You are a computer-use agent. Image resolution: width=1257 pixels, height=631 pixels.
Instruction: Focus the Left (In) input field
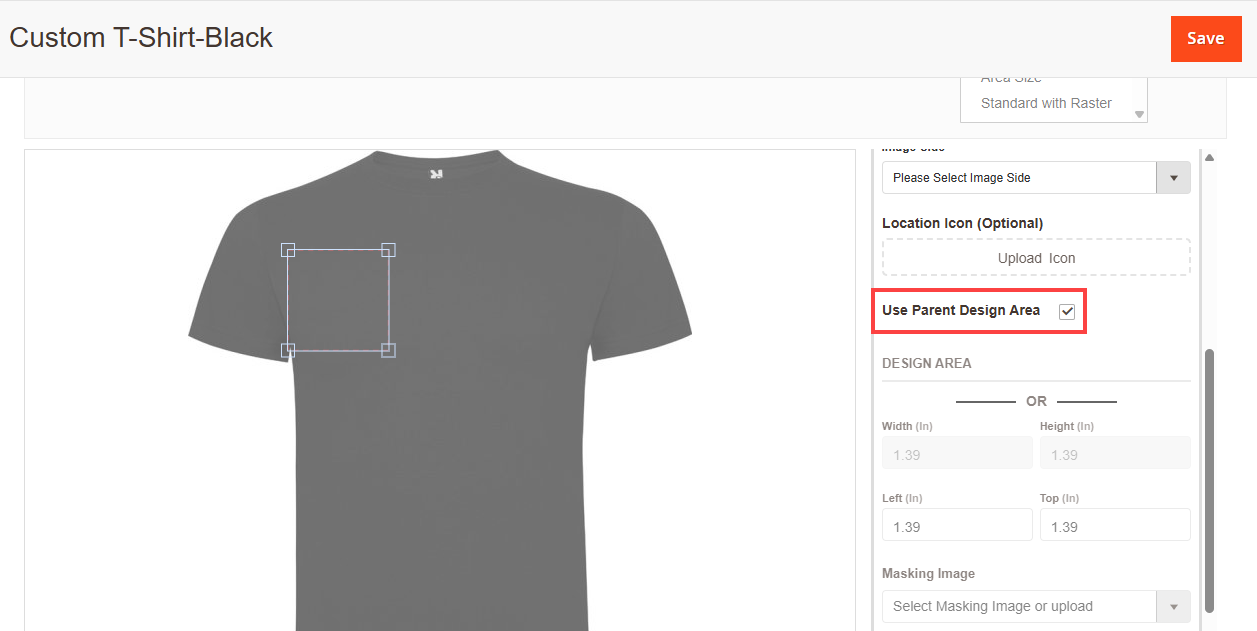(x=956, y=525)
